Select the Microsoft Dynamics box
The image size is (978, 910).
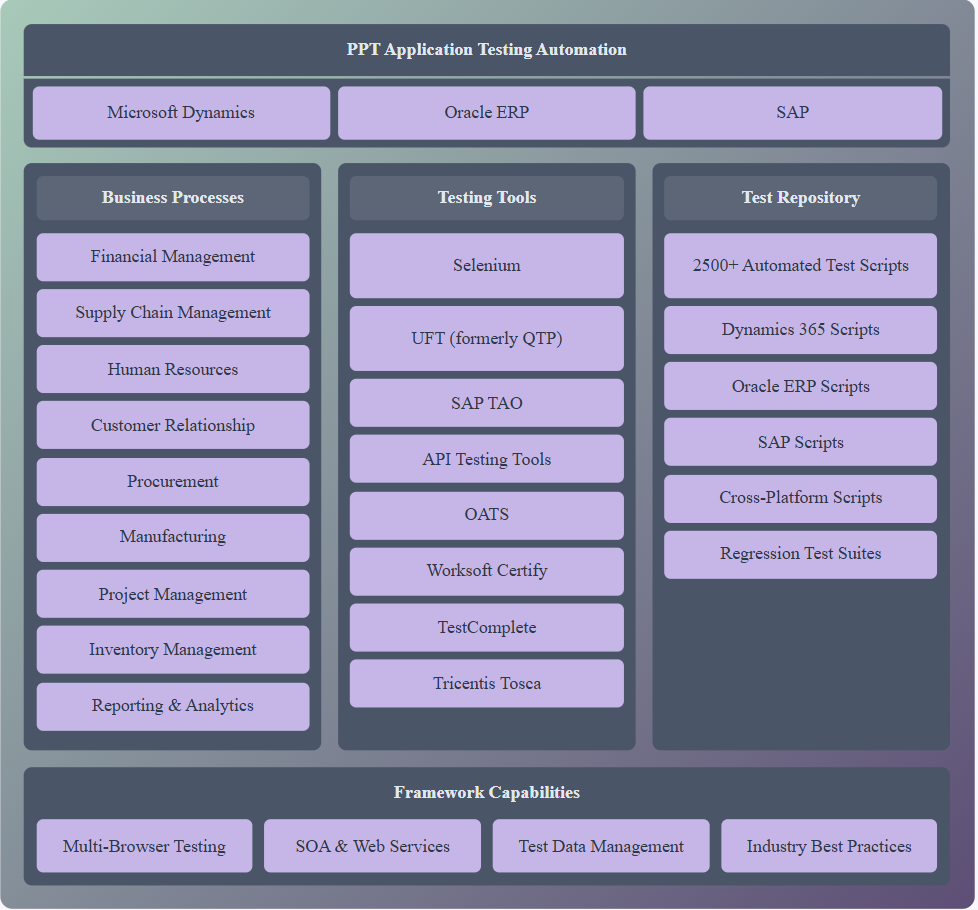pyautogui.click(x=181, y=113)
